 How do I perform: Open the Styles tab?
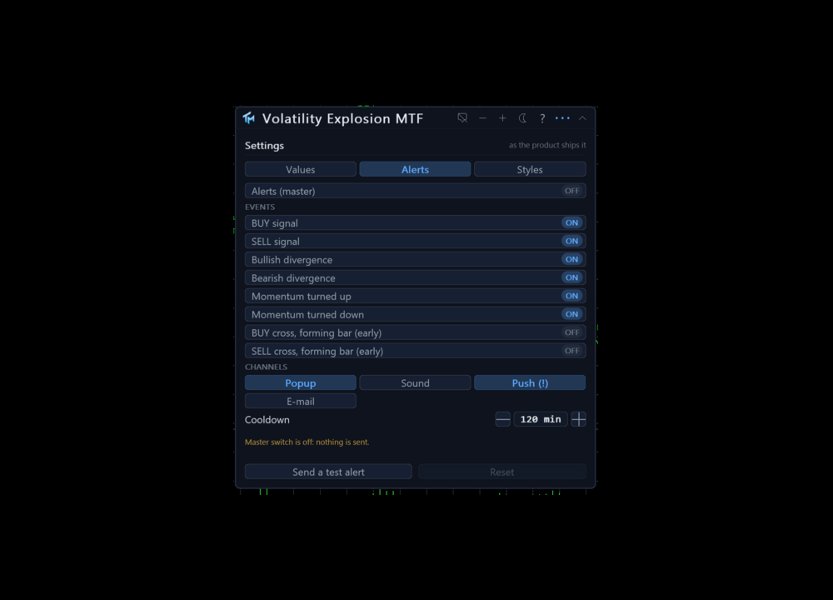tap(530, 170)
